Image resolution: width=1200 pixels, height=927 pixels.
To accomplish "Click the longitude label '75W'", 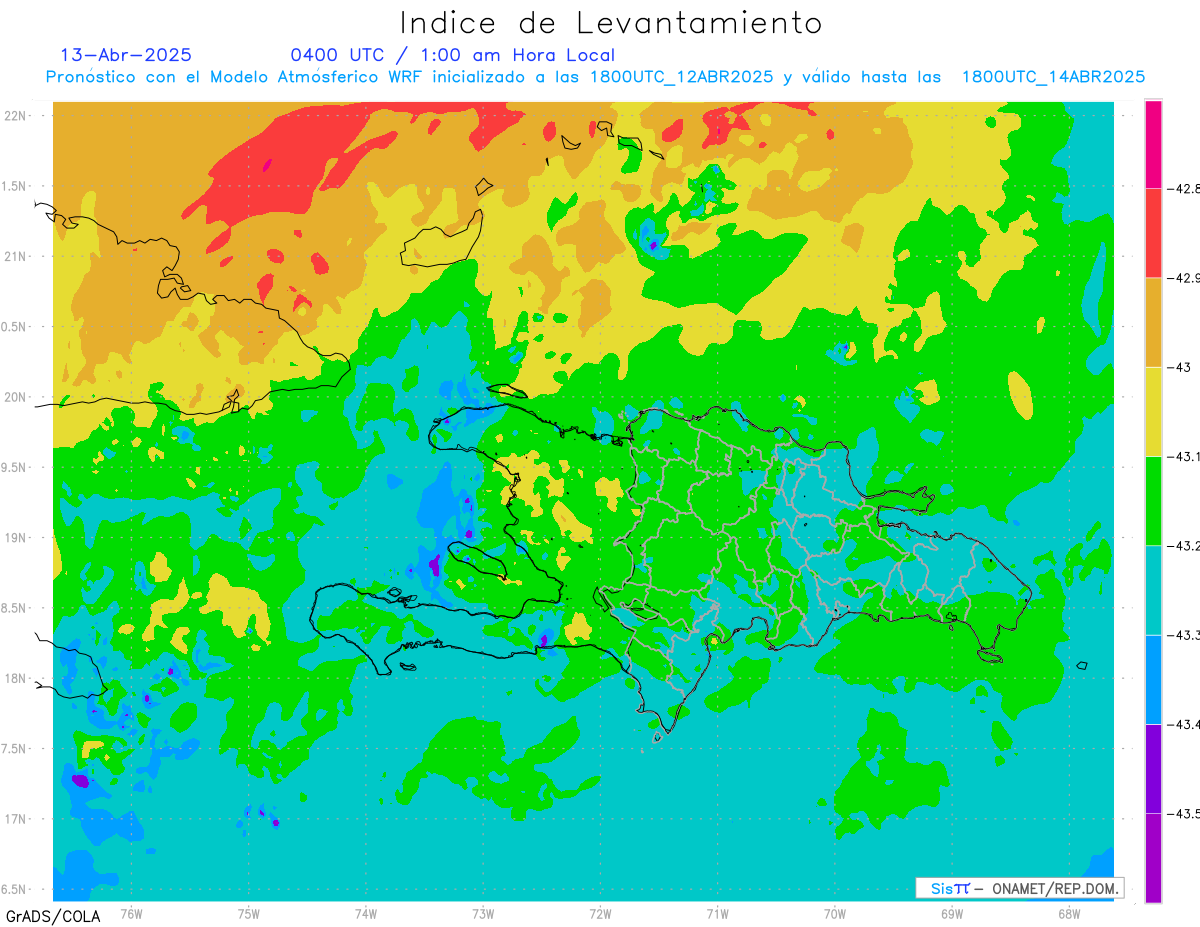I will [x=249, y=913].
